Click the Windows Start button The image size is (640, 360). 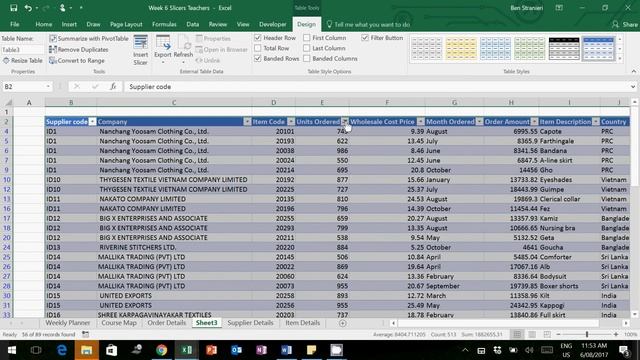click(x=11, y=350)
